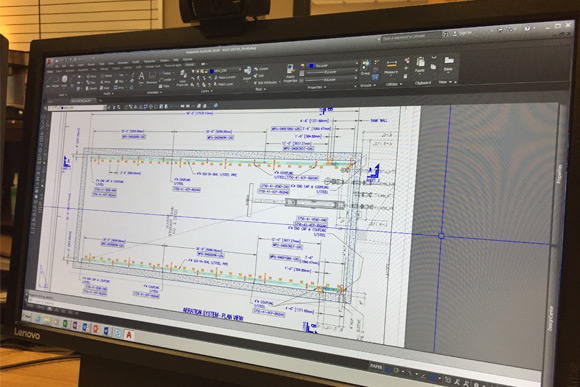Click the Paste clipboard tool
The image size is (580, 387).
coord(420,65)
